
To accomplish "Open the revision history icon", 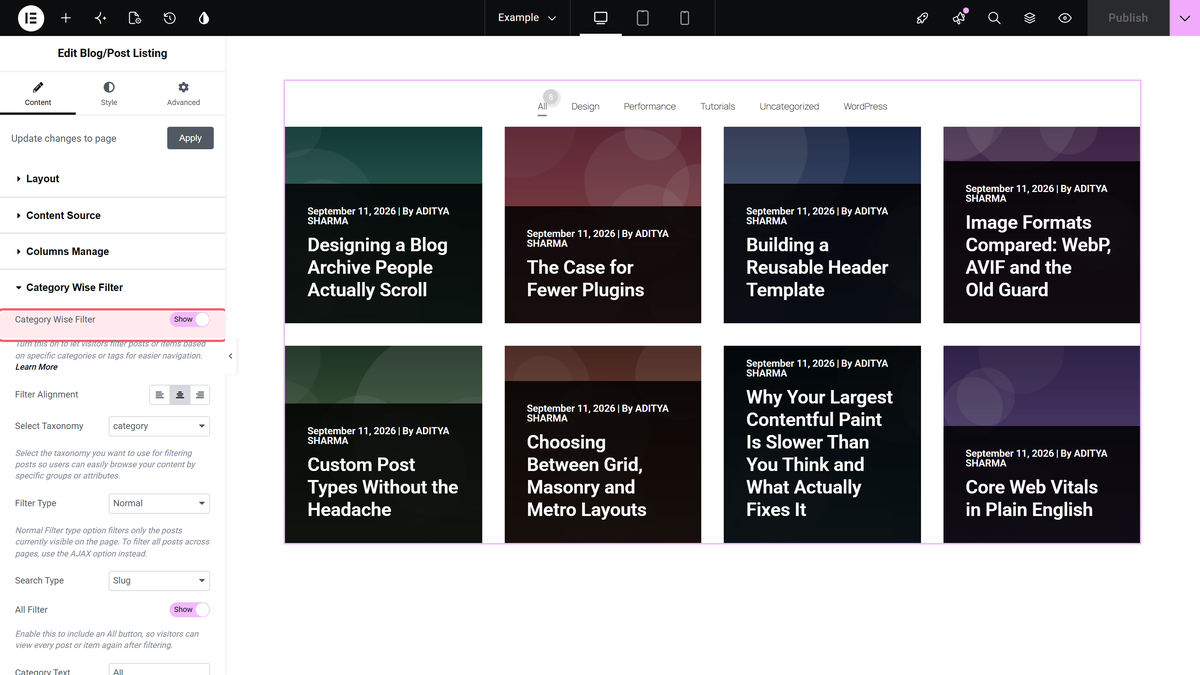I will (170, 18).
